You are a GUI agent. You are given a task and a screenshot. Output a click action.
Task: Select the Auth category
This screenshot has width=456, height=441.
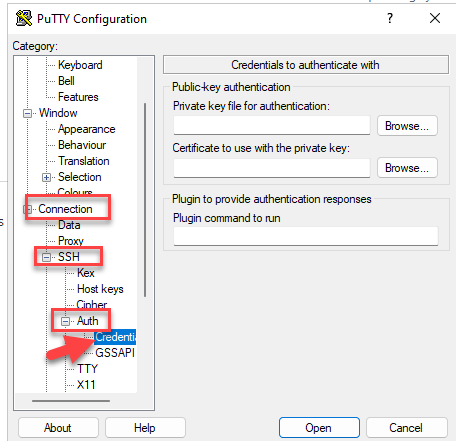pyautogui.click(x=88, y=321)
